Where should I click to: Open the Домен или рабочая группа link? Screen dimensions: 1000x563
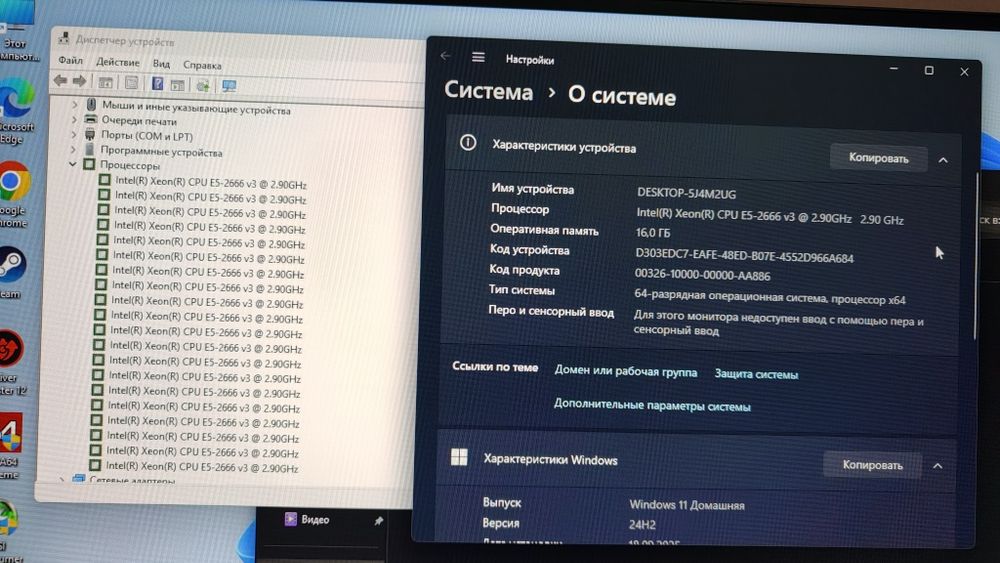626,371
